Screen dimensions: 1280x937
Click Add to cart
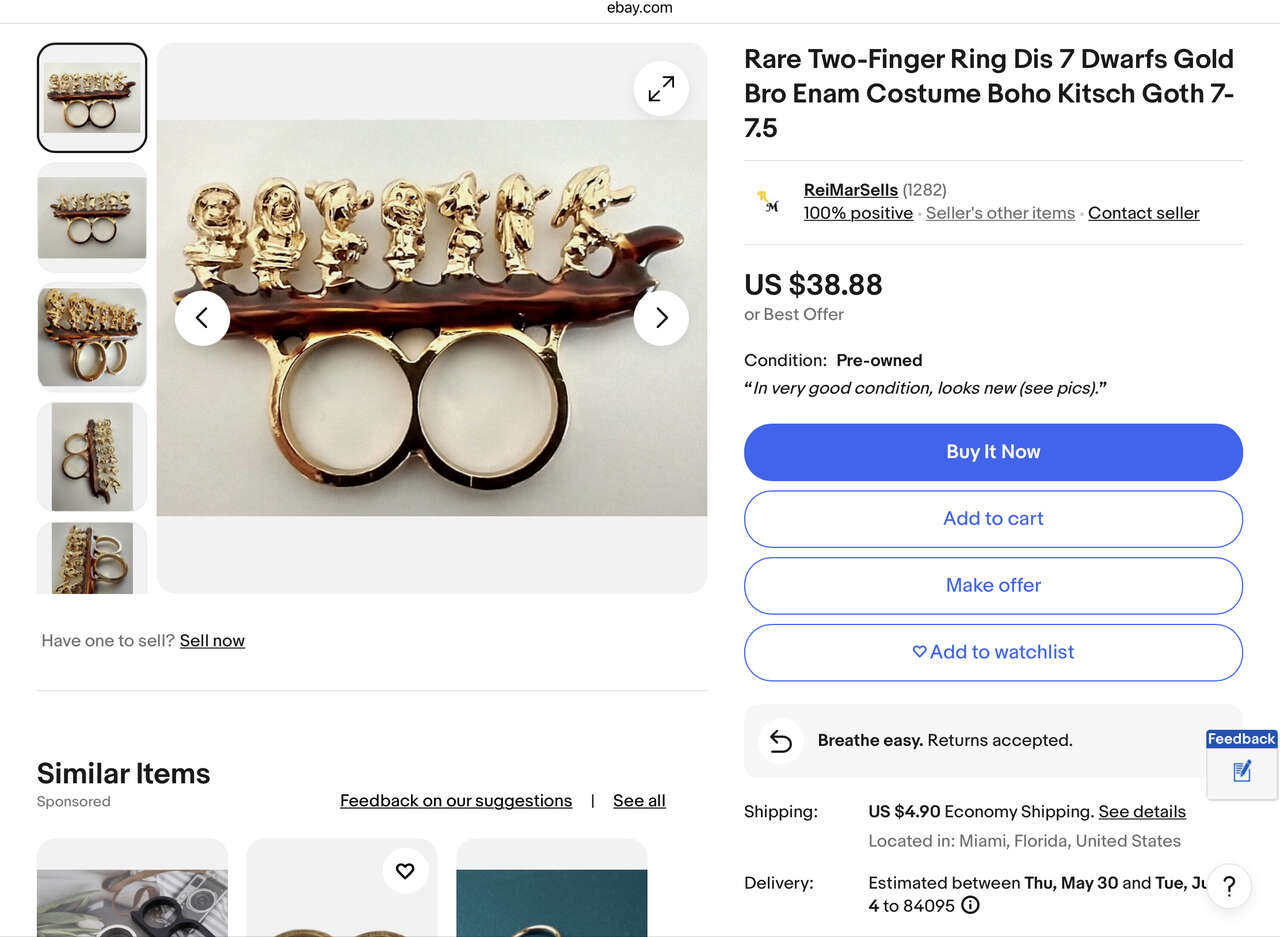click(993, 519)
